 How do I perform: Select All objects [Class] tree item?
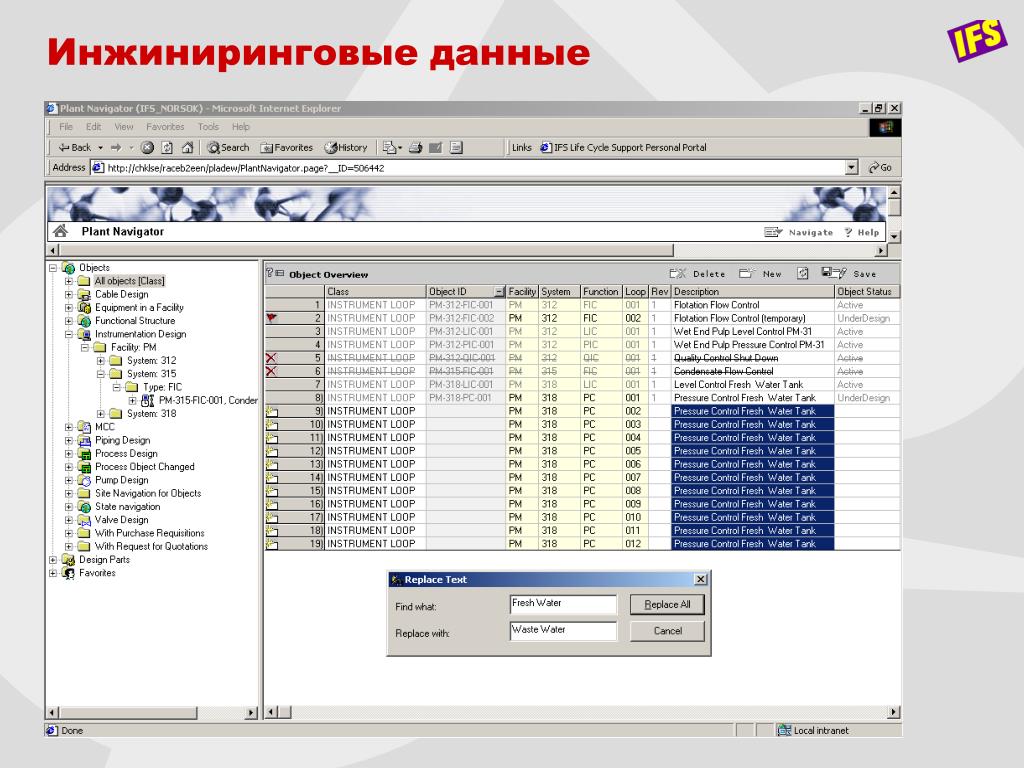(x=129, y=281)
